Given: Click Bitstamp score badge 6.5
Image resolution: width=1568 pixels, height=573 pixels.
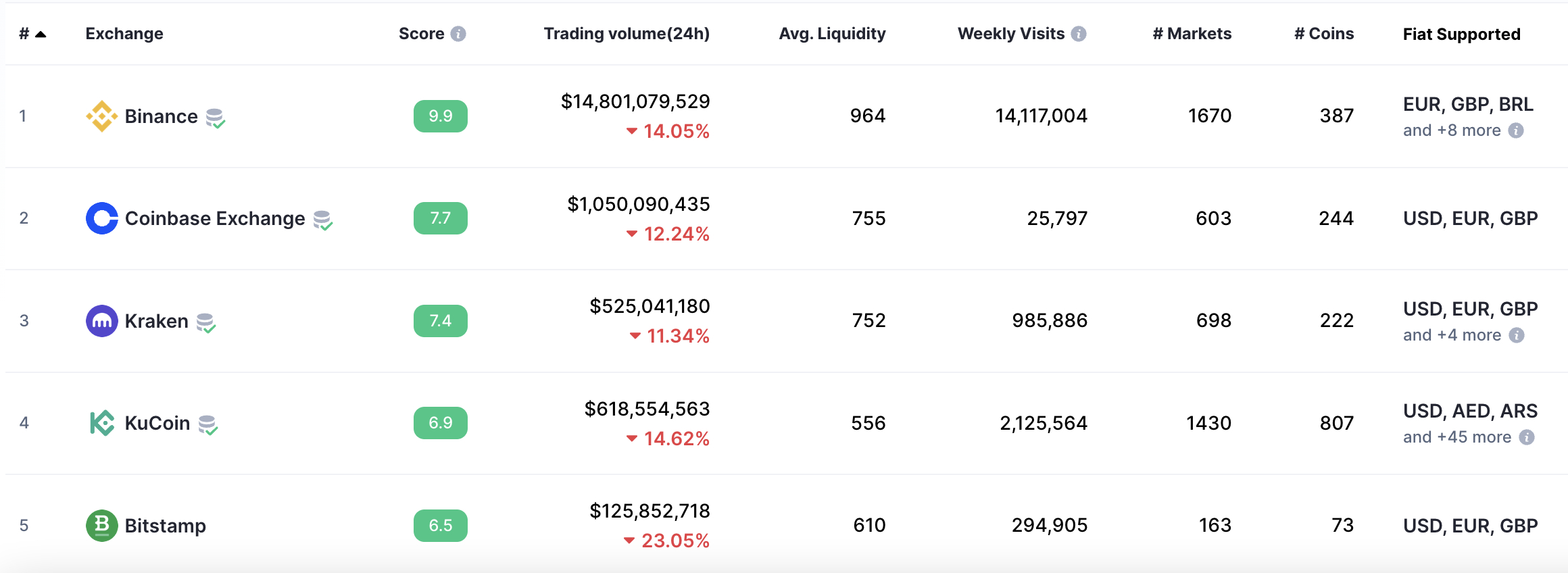Looking at the screenshot, I should click(441, 526).
